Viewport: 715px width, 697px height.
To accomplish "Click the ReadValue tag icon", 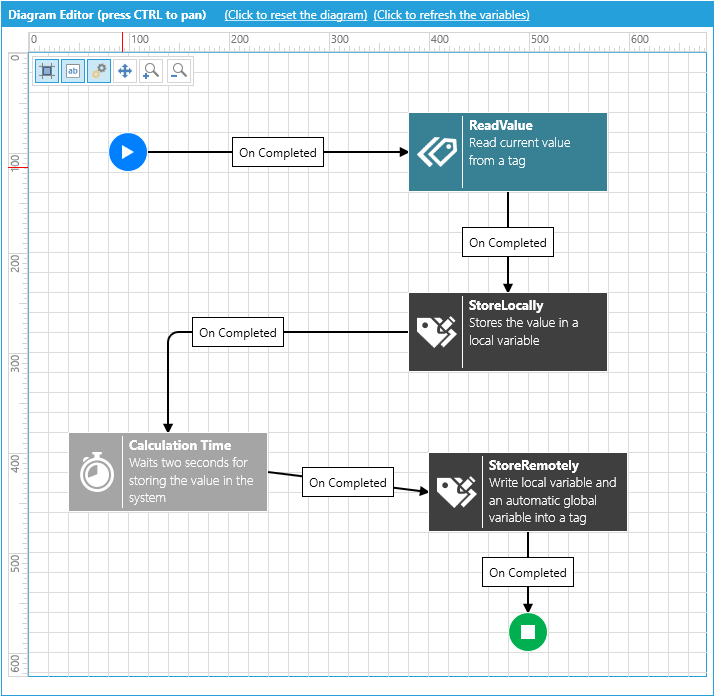I will [x=436, y=152].
